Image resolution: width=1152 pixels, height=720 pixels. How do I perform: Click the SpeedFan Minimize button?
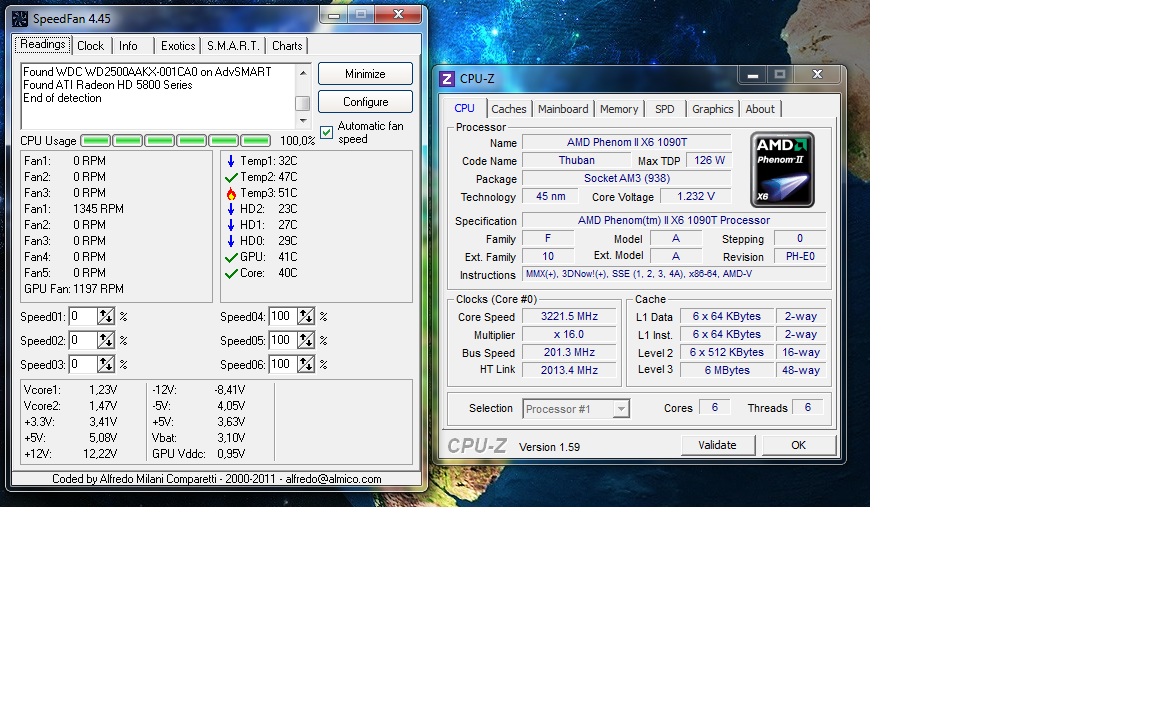[365, 73]
